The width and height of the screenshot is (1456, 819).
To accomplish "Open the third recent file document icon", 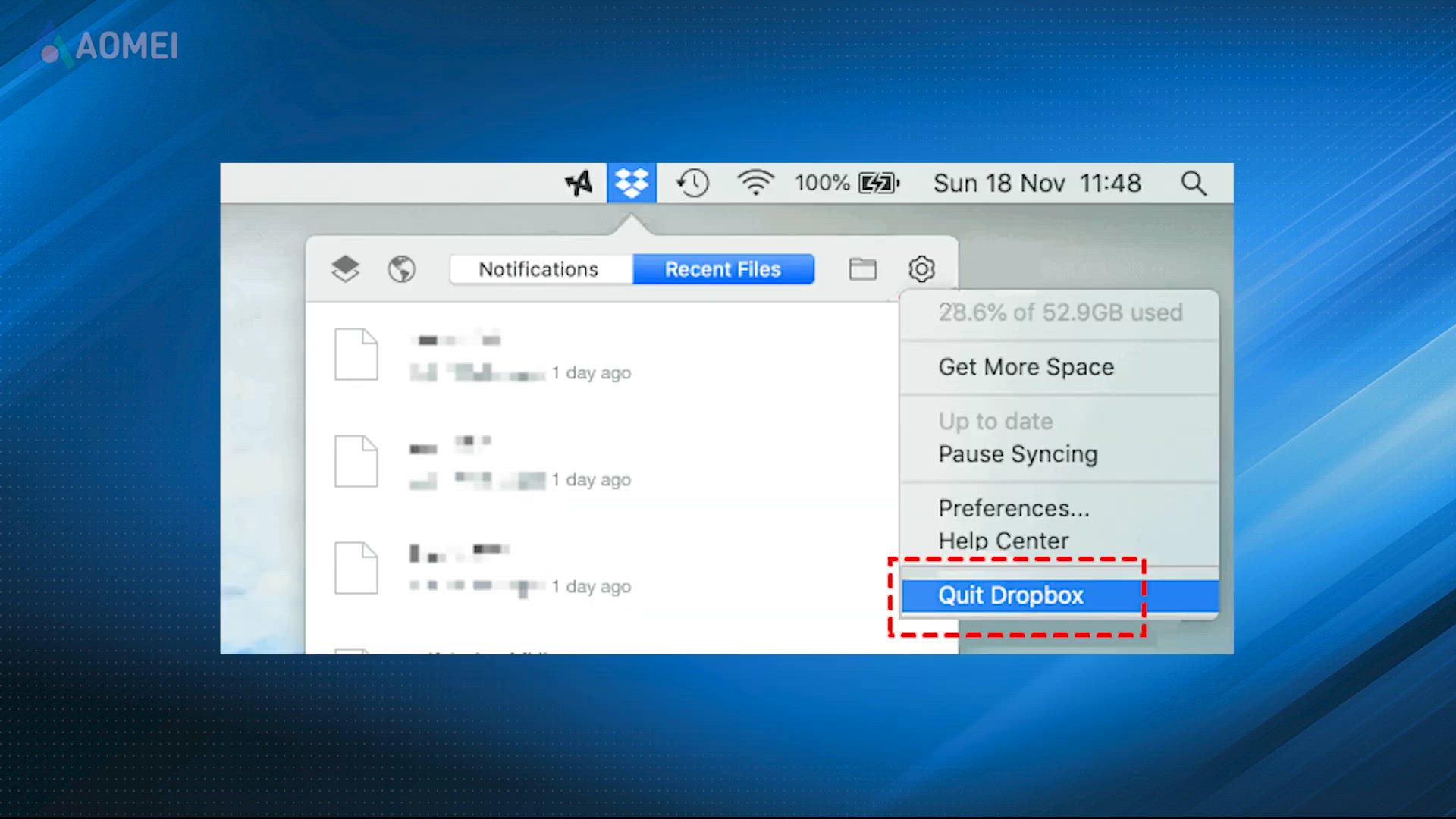I will pos(356,568).
